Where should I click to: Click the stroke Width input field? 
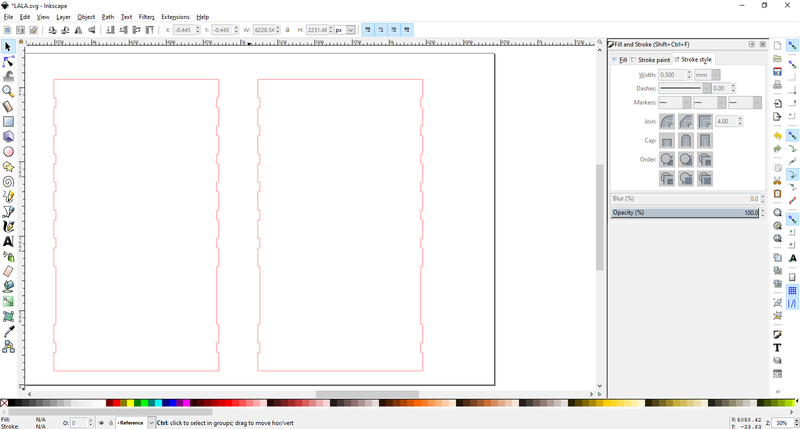click(x=672, y=75)
